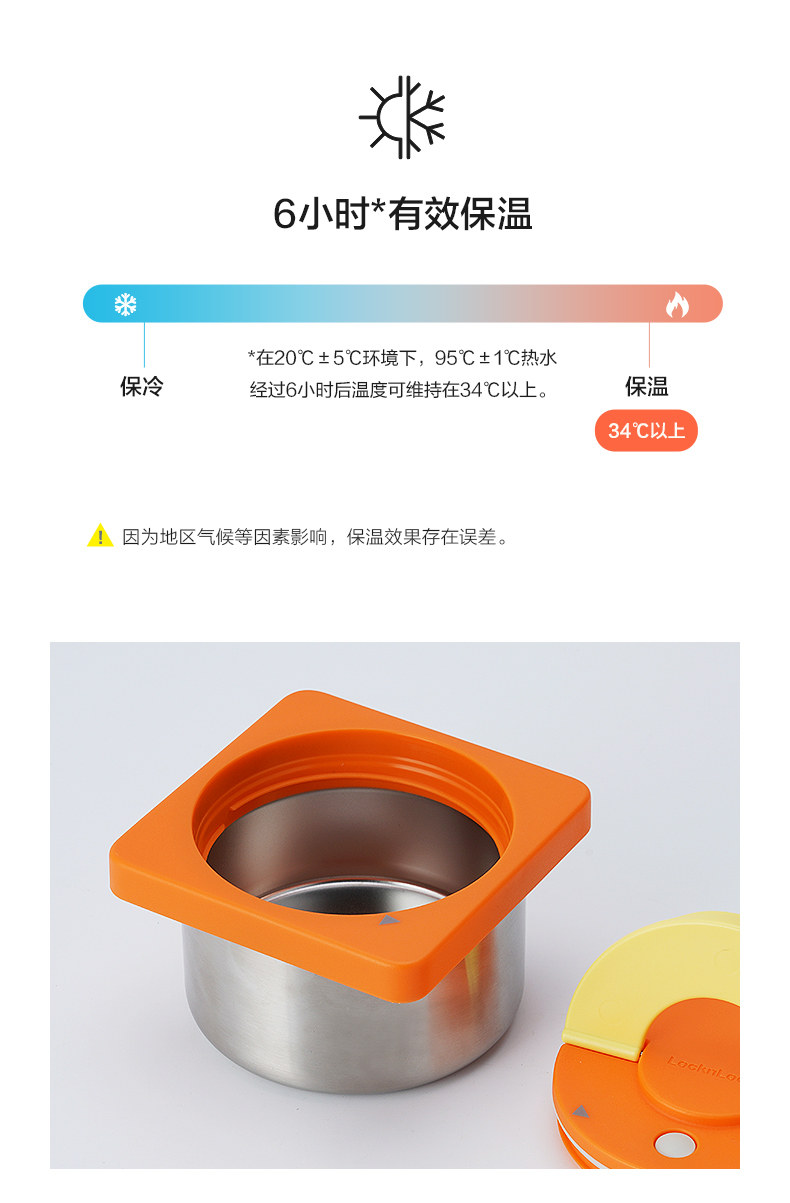
Task: Click the 6小时*有效保温 heading
Action: (x=402, y=214)
